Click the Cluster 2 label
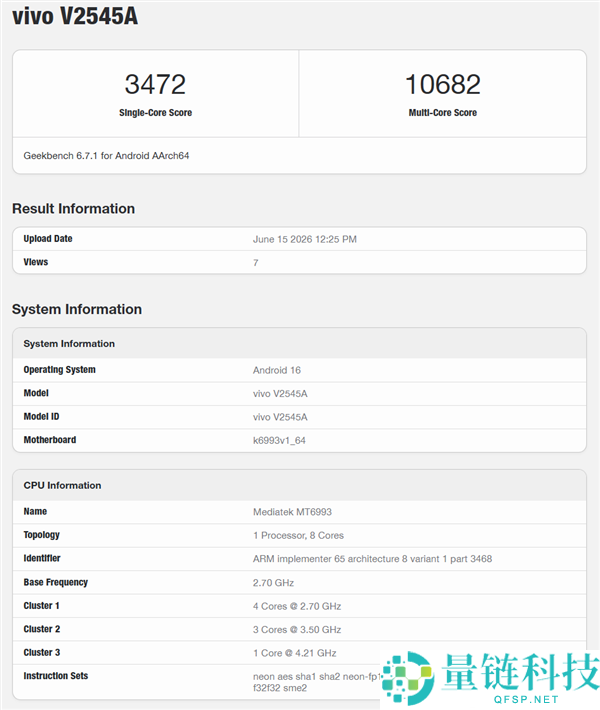Viewport: 600px width, 710px height. (42, 629)
